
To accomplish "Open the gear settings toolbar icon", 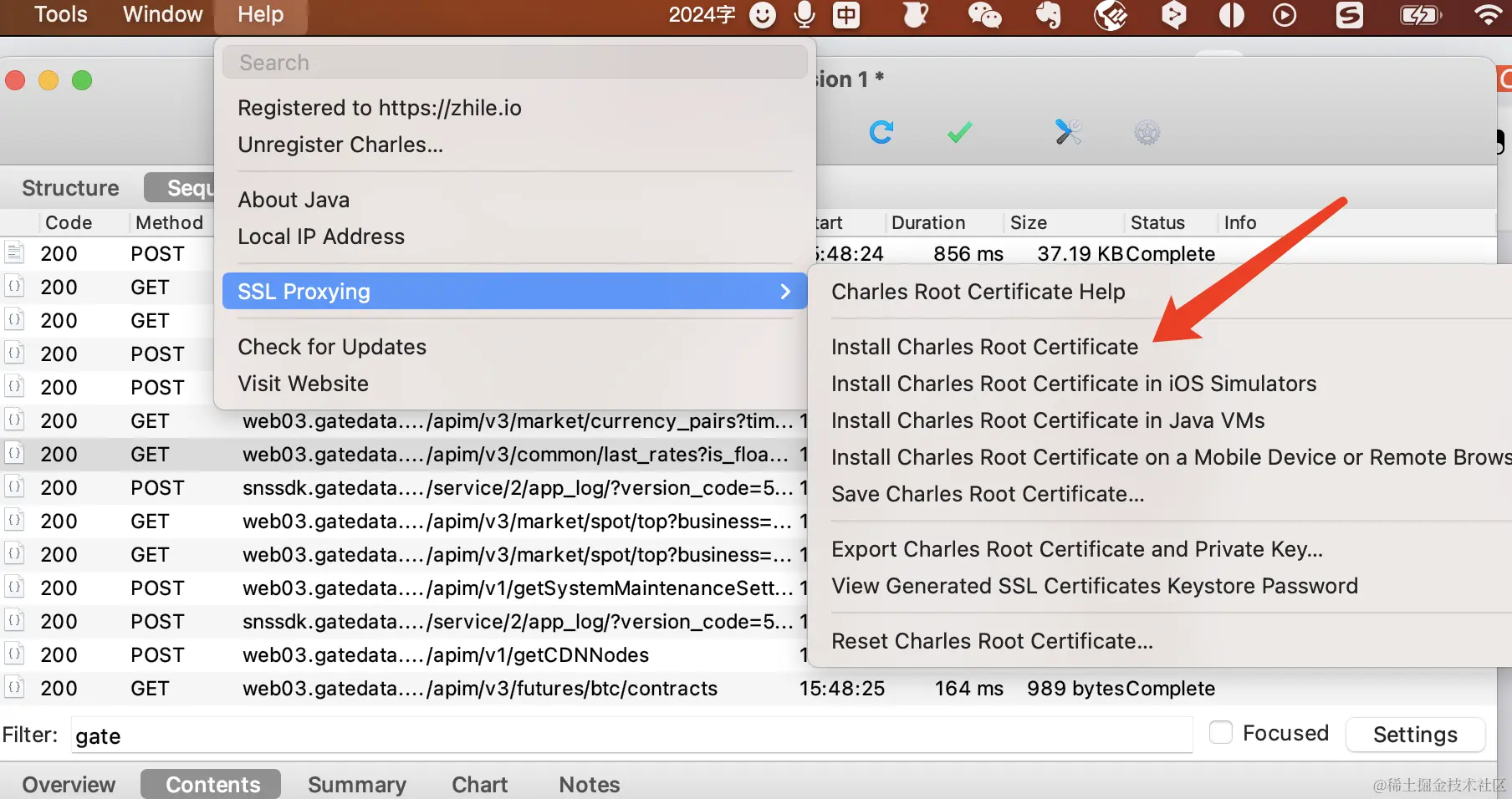I will (1147, 132).
